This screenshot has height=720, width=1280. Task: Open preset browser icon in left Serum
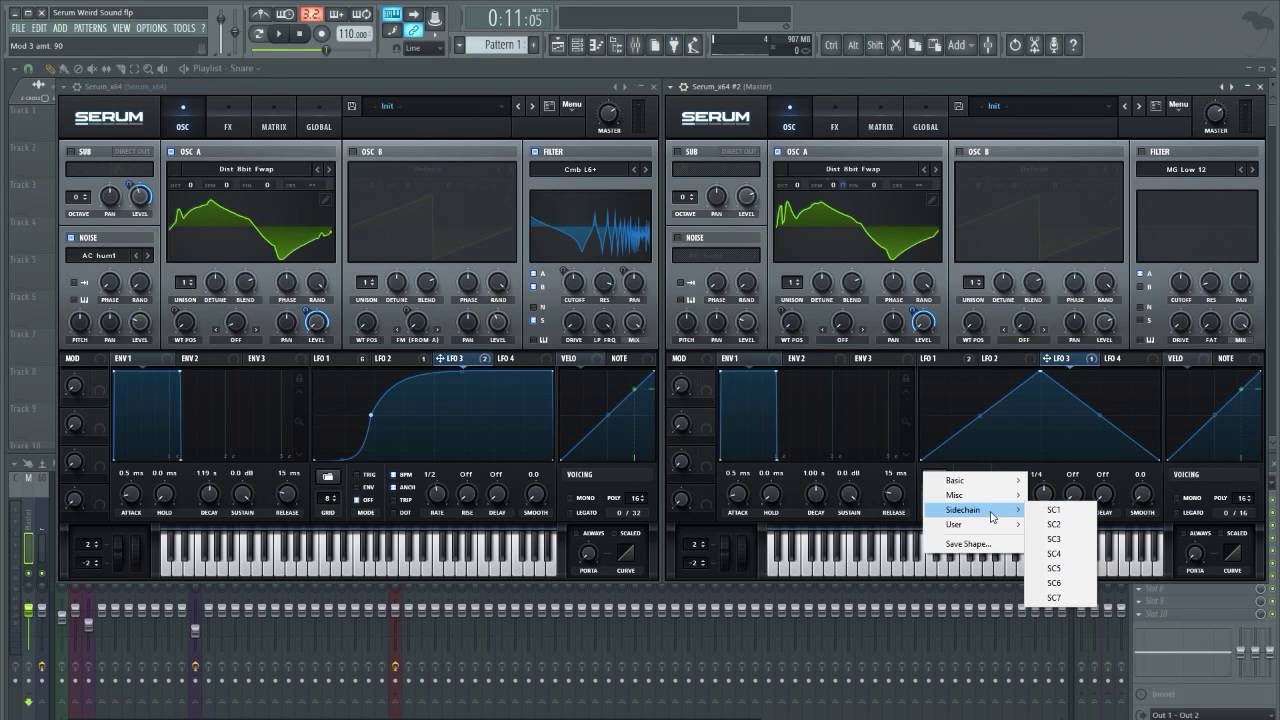550,106
